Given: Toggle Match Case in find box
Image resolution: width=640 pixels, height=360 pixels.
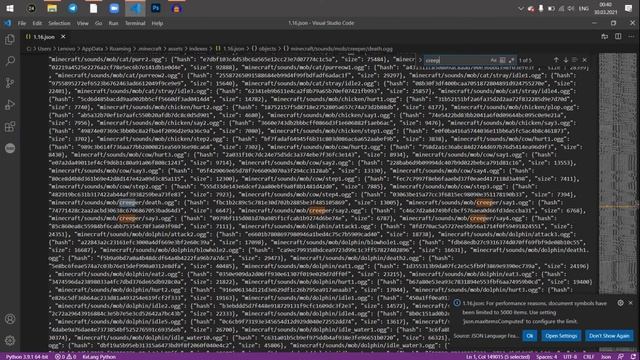Looking at the screenshot, I should tap(493, 60).
